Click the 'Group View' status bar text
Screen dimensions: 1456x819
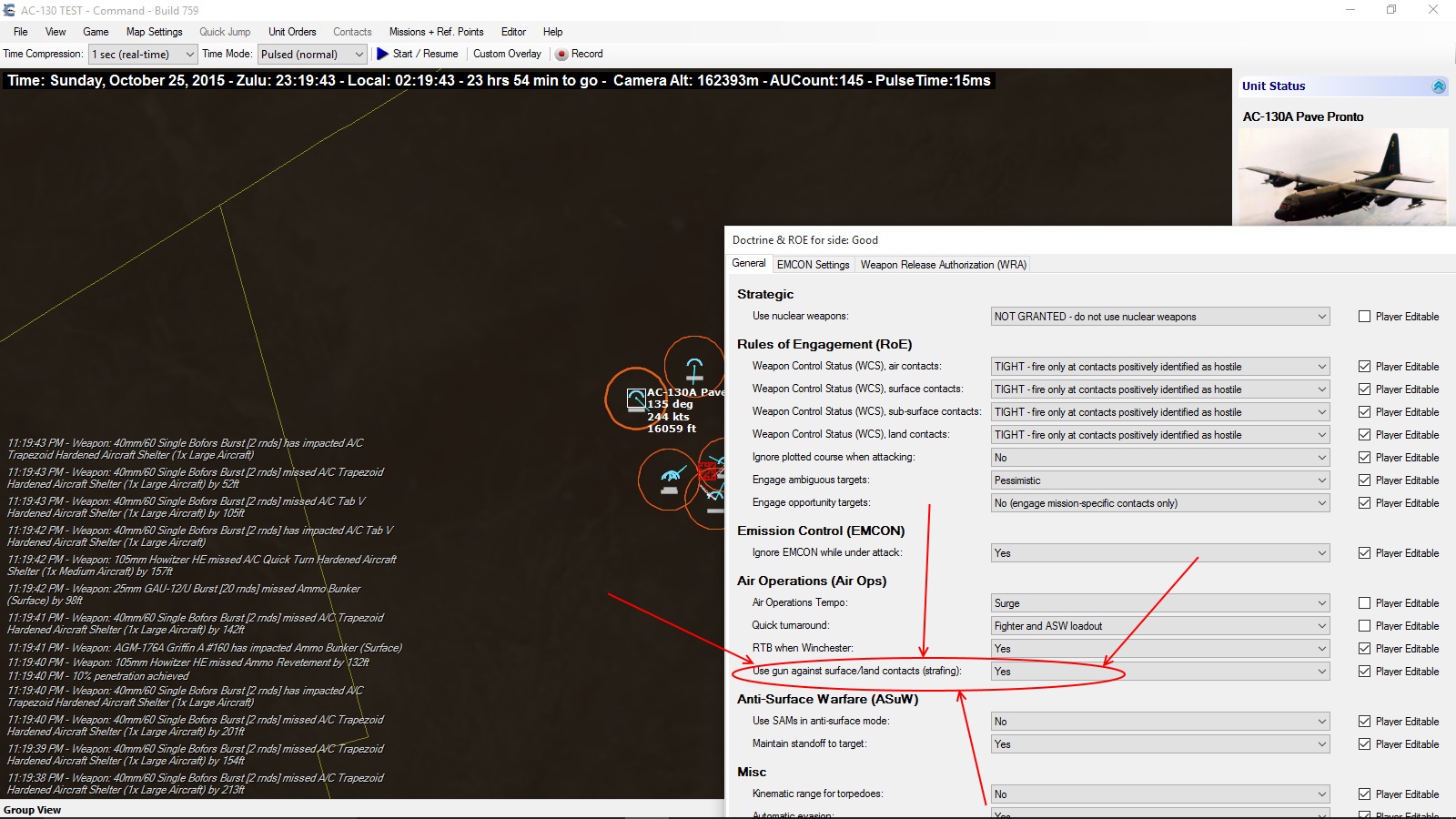[33, 810]
